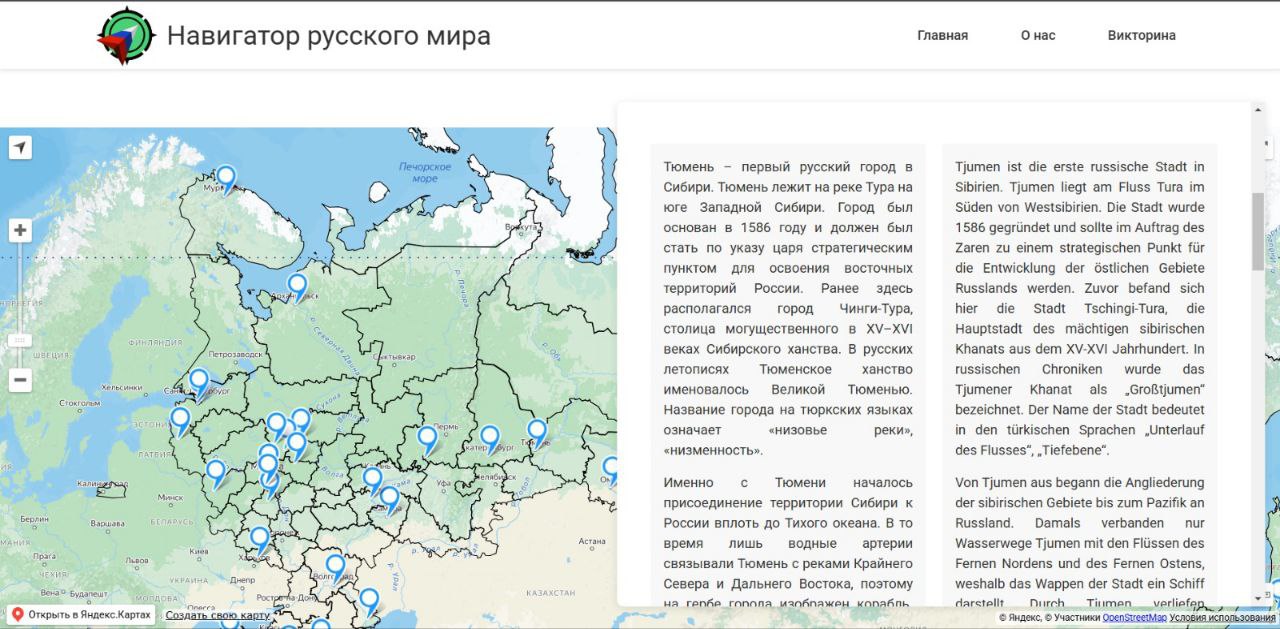
Task: Click the Volgograd map pin
Action: pyautogui.click(x=336, y=567)
